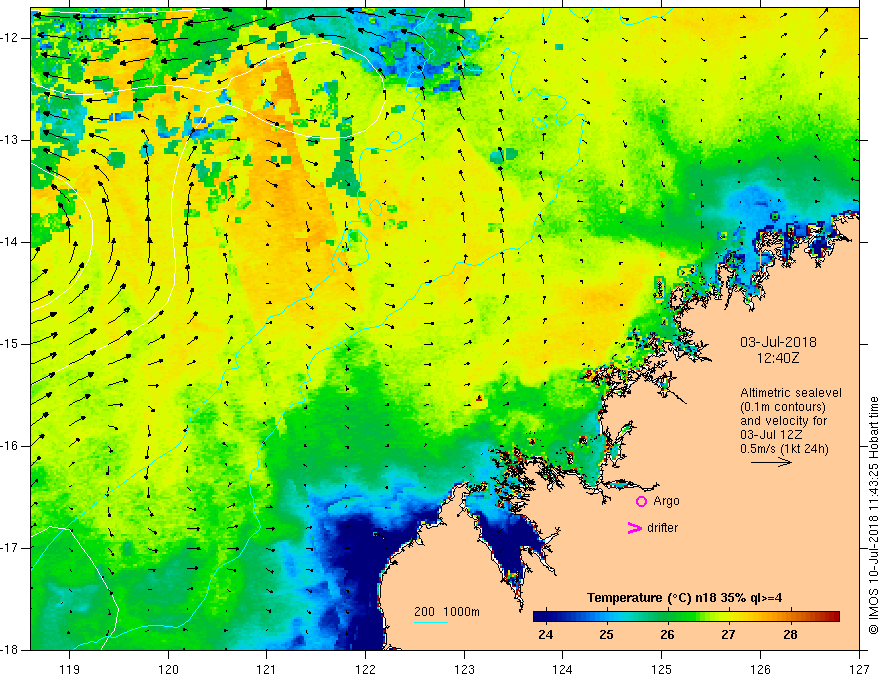Select the date text 03-Jul-2018

click(x=778, y=342)
